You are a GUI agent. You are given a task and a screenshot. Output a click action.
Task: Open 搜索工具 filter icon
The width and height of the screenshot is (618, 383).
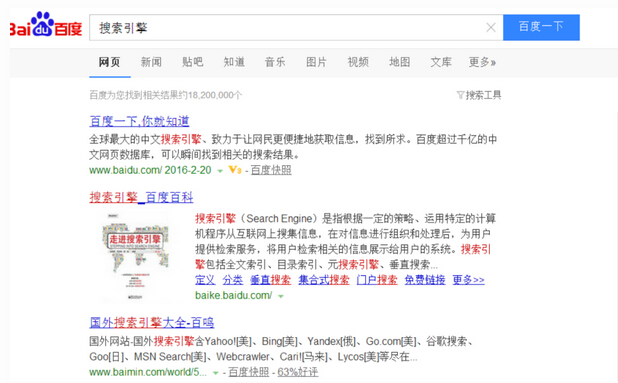[x=460, y=95]
